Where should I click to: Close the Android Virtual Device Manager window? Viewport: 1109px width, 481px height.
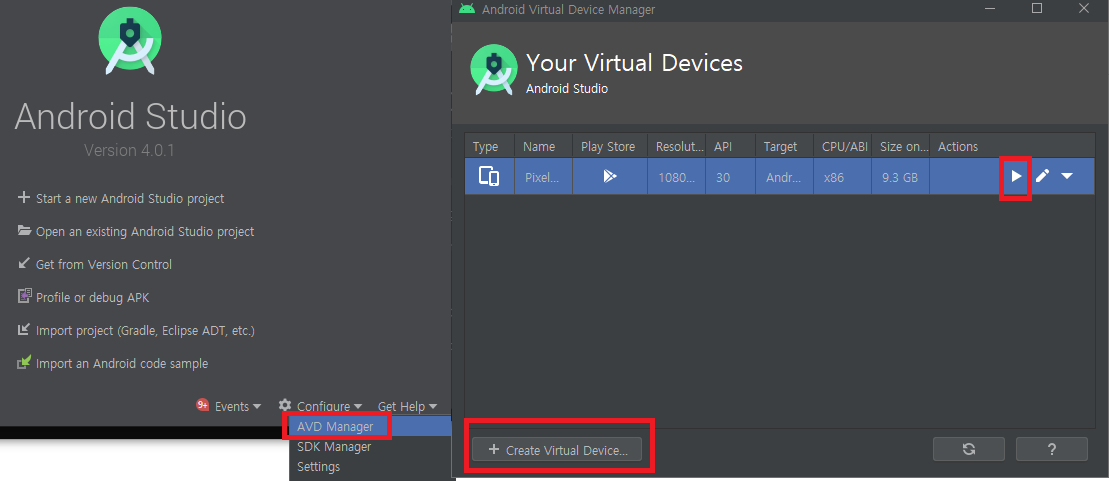coord(1084,8)
